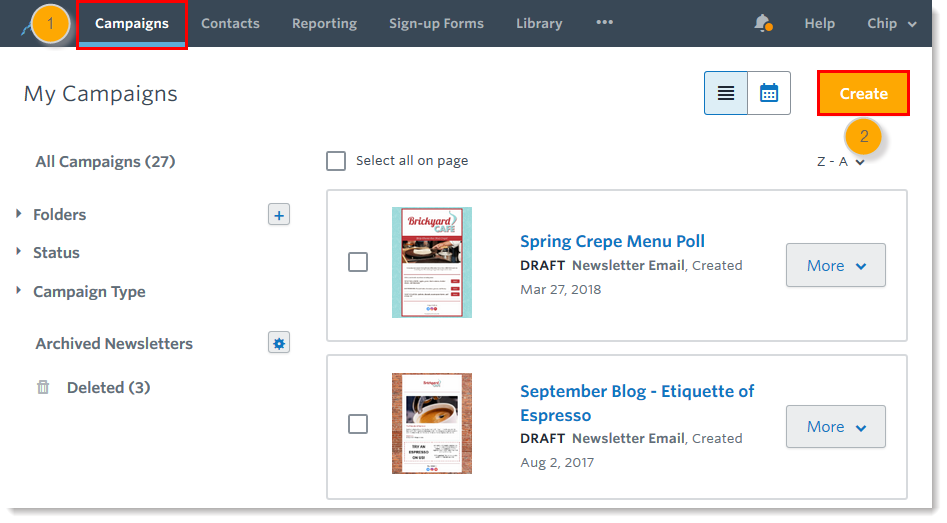Image resolution: width=947 pixels, height=523 pixels.
Task: Open the Reporting tab
Action: click(324, 23)
